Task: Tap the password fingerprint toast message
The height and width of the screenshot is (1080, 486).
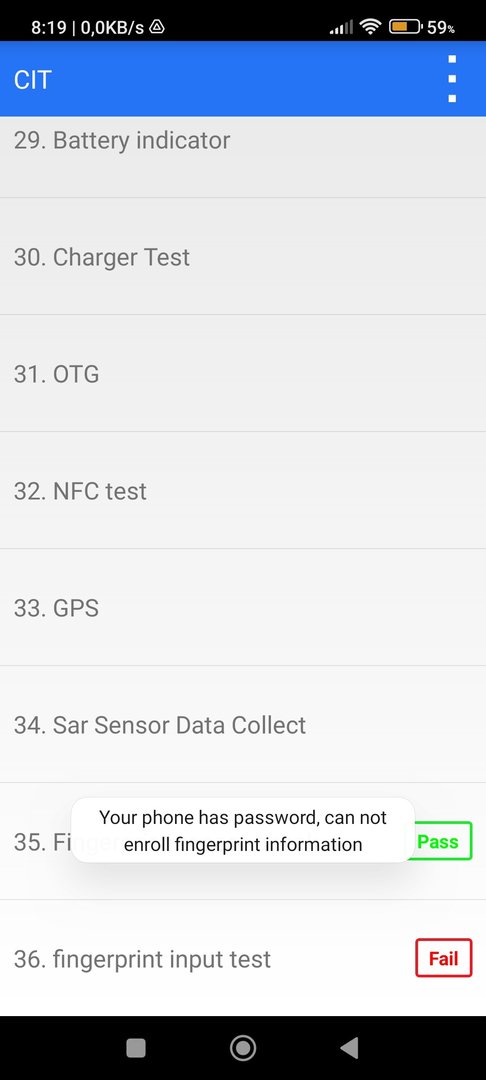Action: (x=243, y=831)
